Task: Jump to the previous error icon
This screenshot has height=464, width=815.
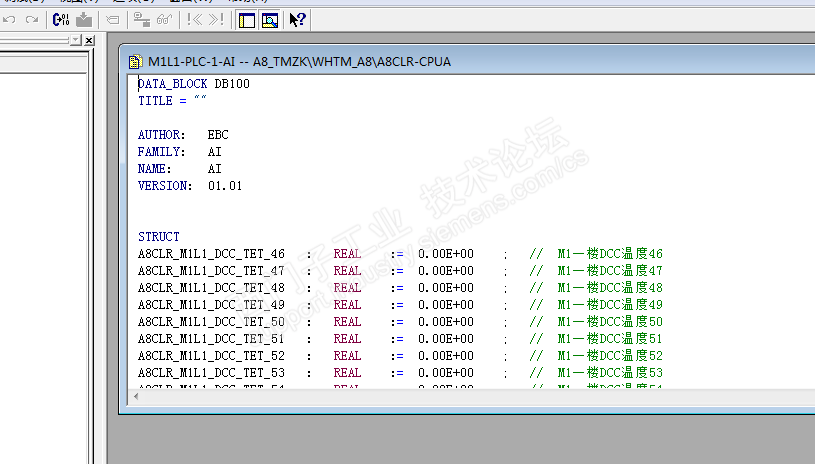Action: point(194,20)
